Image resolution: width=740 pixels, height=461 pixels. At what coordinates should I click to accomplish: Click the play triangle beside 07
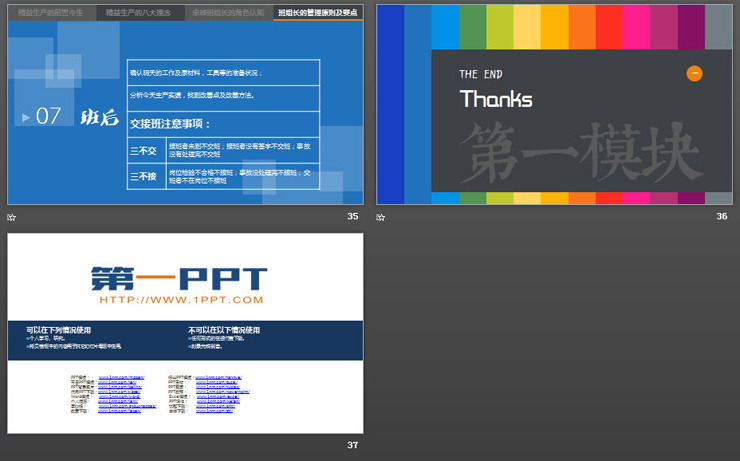[26, 117]
